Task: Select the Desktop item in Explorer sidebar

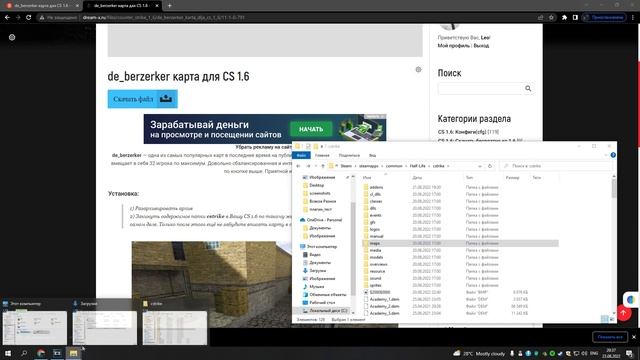Action: [317, 185]
